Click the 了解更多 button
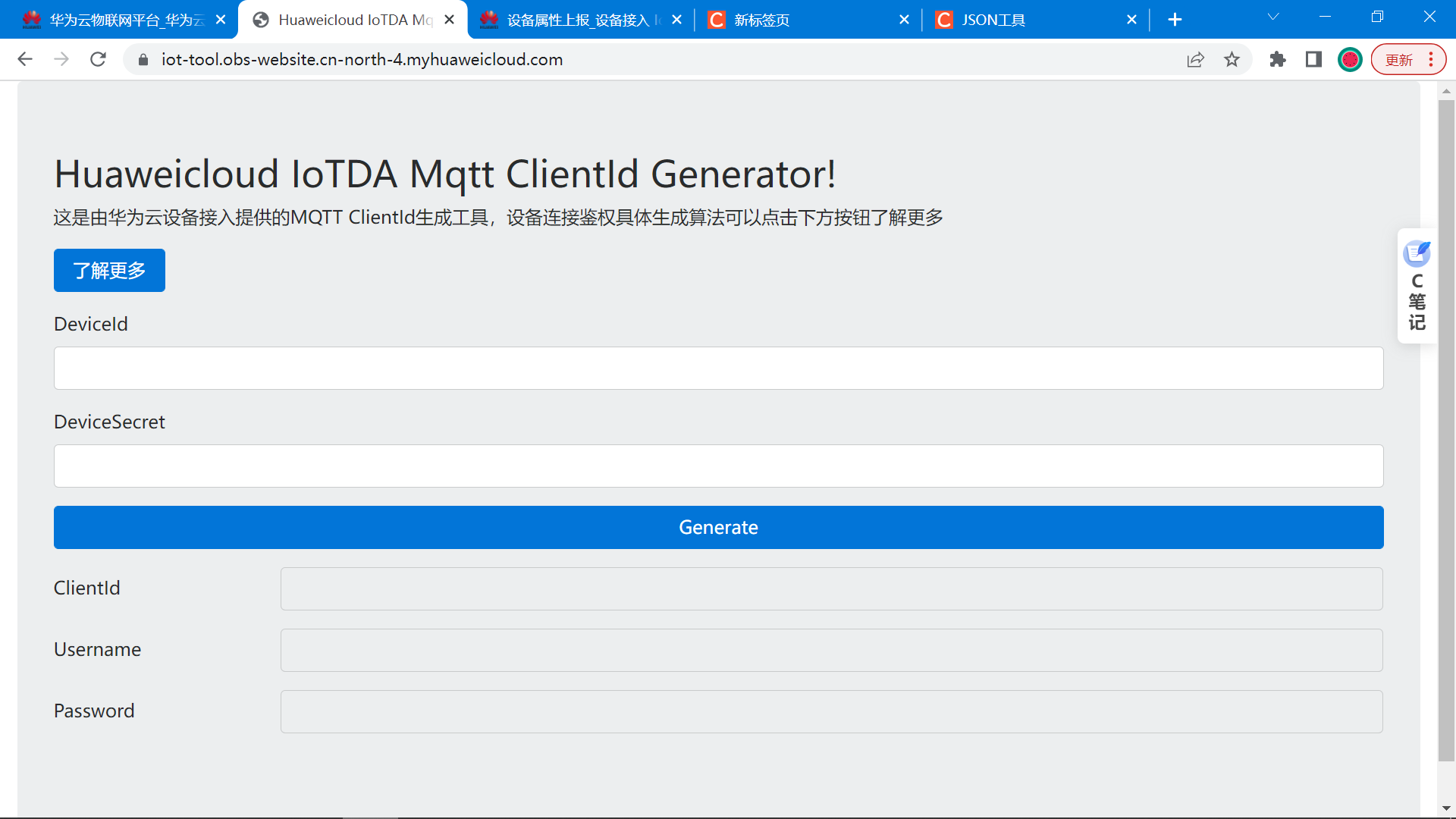Screen dimensions: 1456x819 coord(109,270)
